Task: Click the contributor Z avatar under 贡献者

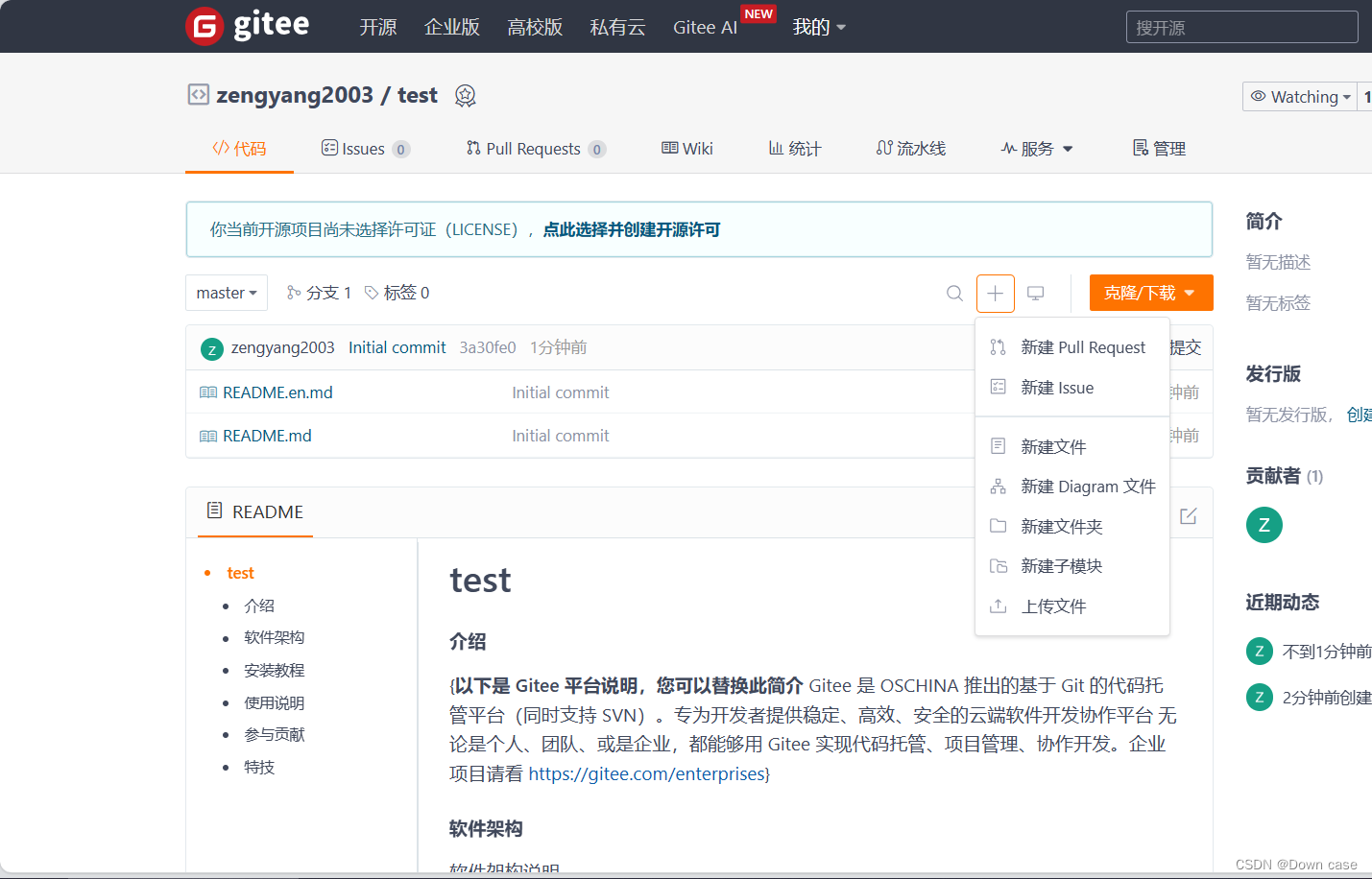Action: pos(1264,525)
